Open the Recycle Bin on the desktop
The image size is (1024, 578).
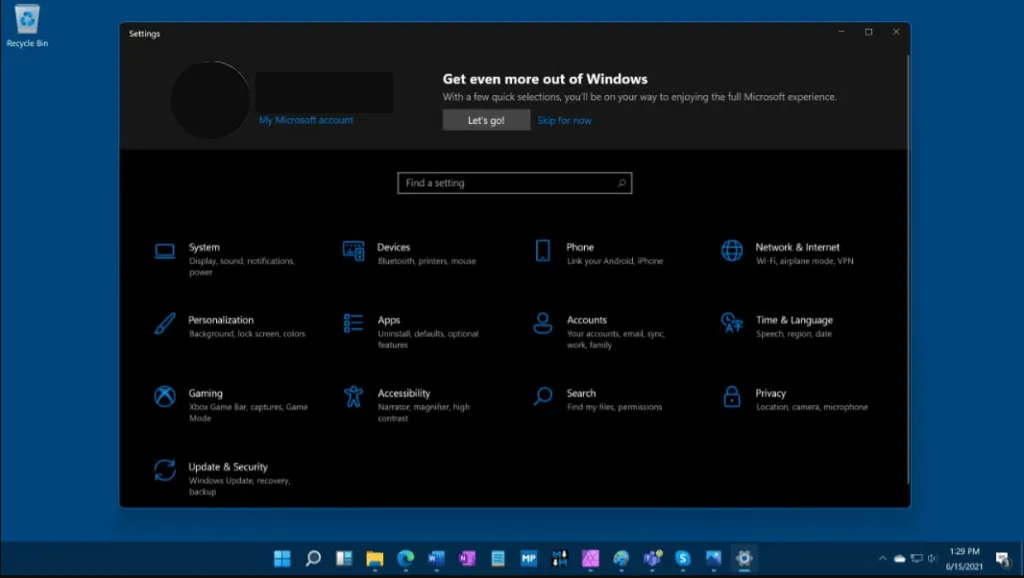(26, 24)
